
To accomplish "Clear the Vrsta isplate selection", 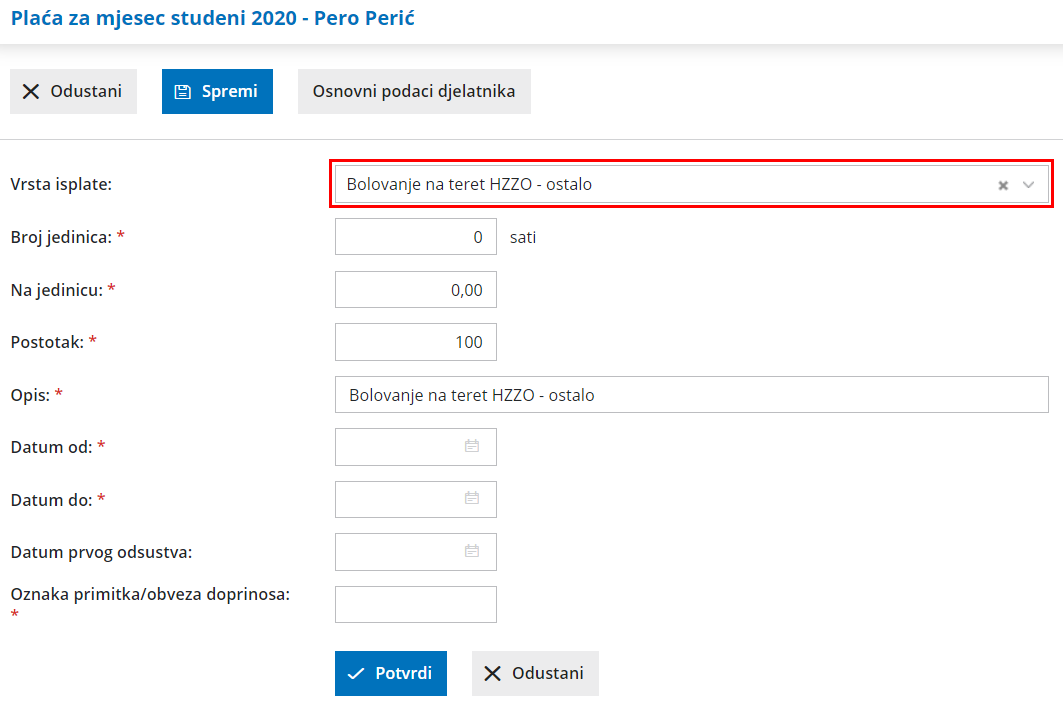I will tap(1003, 185).
